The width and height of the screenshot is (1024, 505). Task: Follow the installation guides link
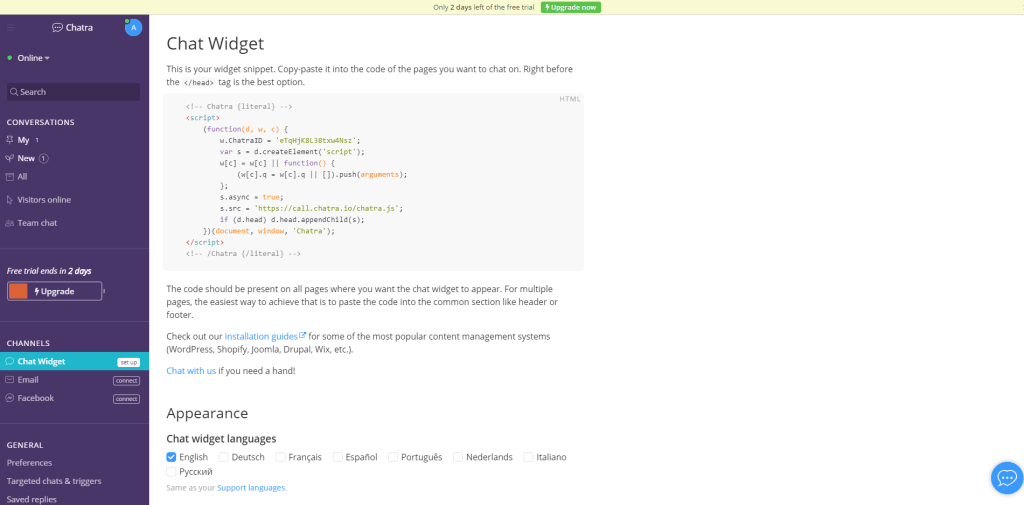point(261,336)
